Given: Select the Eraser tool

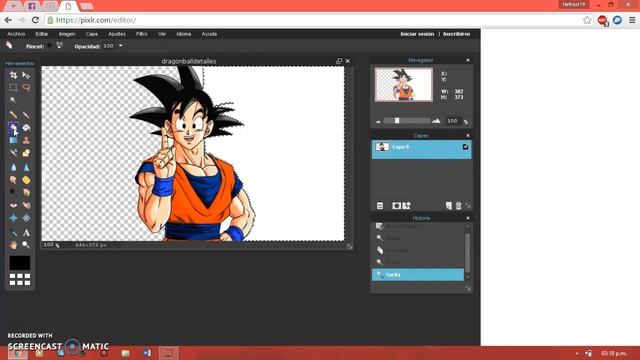Looking at the screenshot, I should pos(13,127).
